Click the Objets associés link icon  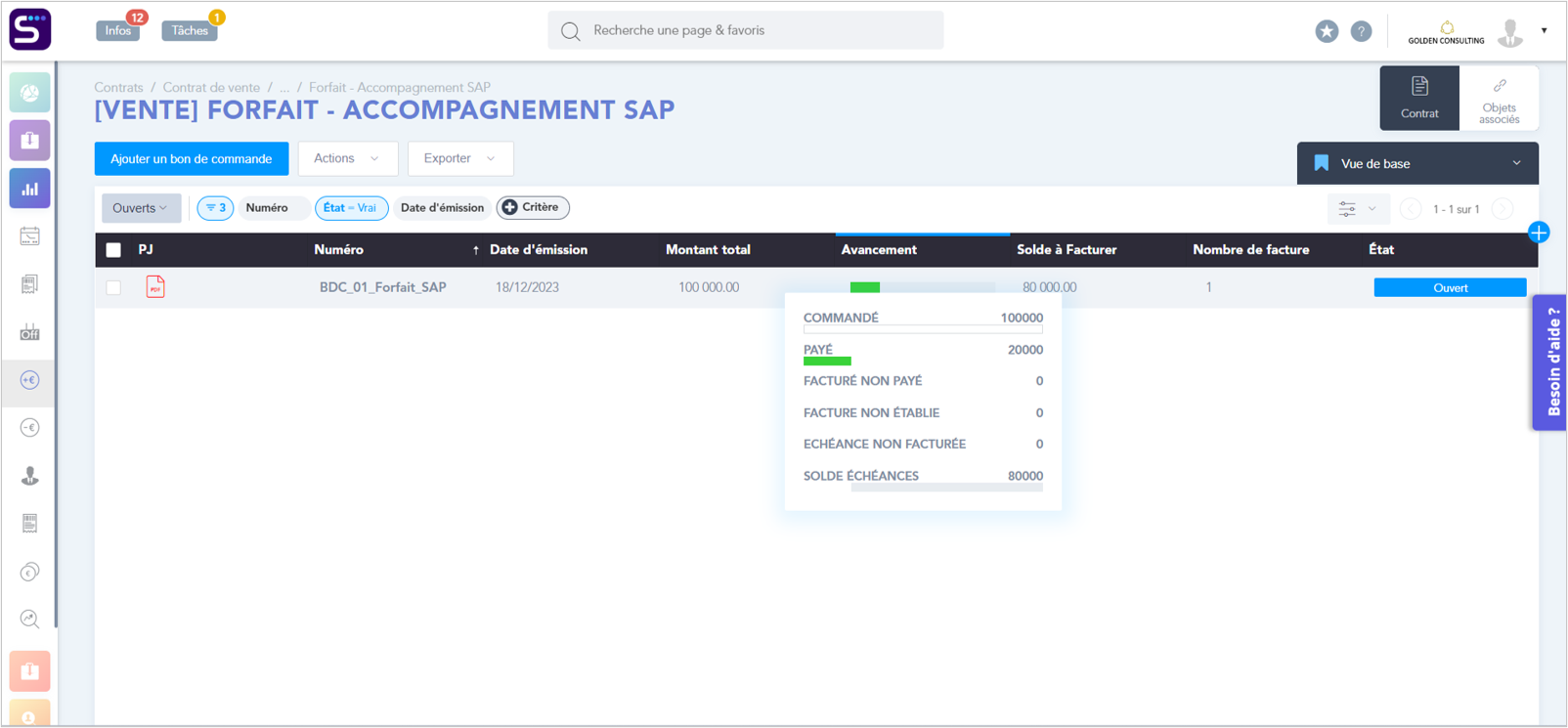(1500, 86)
